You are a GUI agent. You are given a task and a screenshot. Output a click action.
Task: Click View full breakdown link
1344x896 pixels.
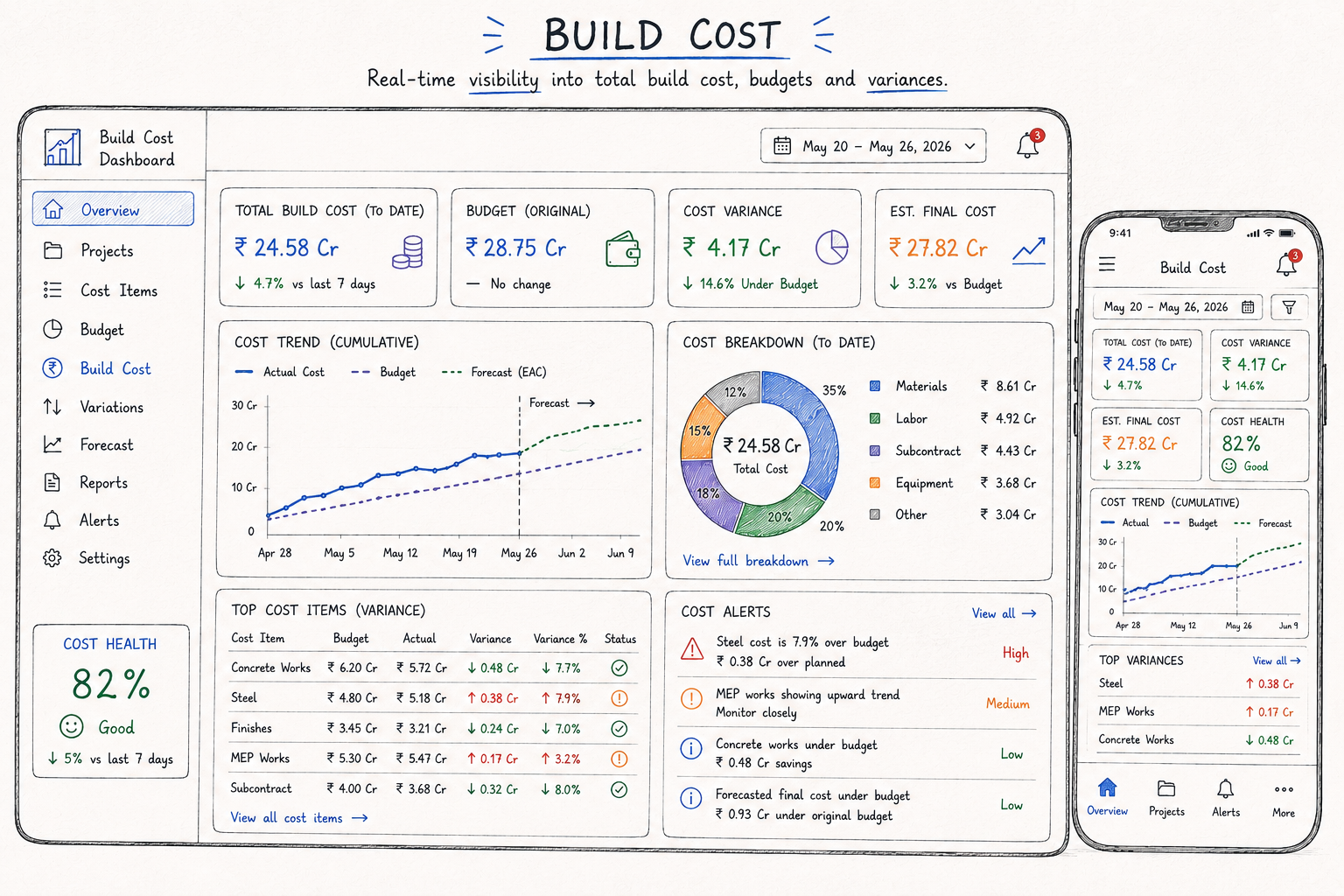point(758,561)
